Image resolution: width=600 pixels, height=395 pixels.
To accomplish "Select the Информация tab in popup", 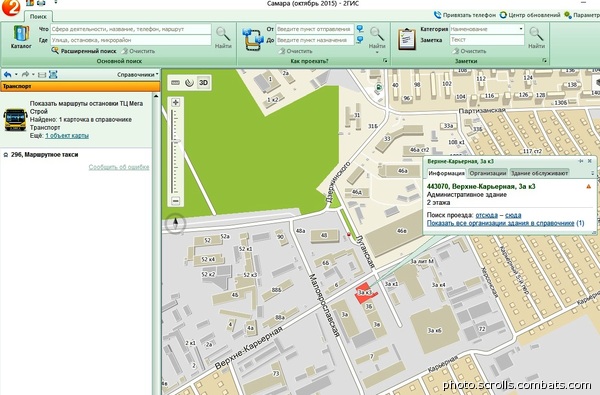I will (446, 173).
